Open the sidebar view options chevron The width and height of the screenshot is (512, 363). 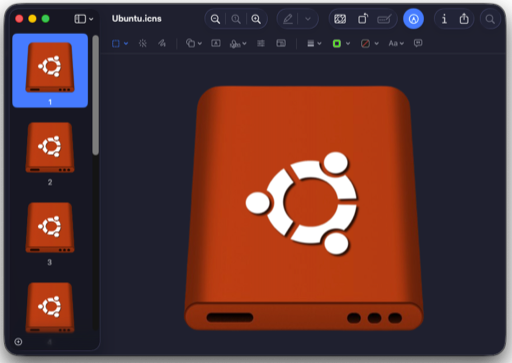point(91,19)
